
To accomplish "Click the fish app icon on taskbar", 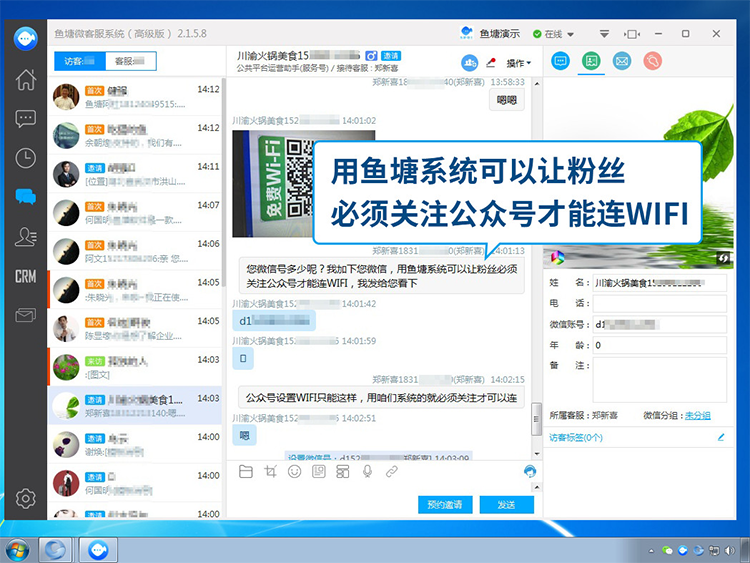I will pyautogui.click(x=98, y=550).
